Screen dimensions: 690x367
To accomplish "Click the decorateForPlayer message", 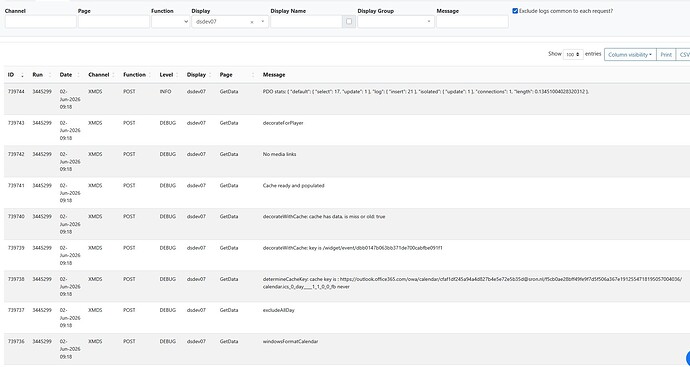I will click(283, 123).
